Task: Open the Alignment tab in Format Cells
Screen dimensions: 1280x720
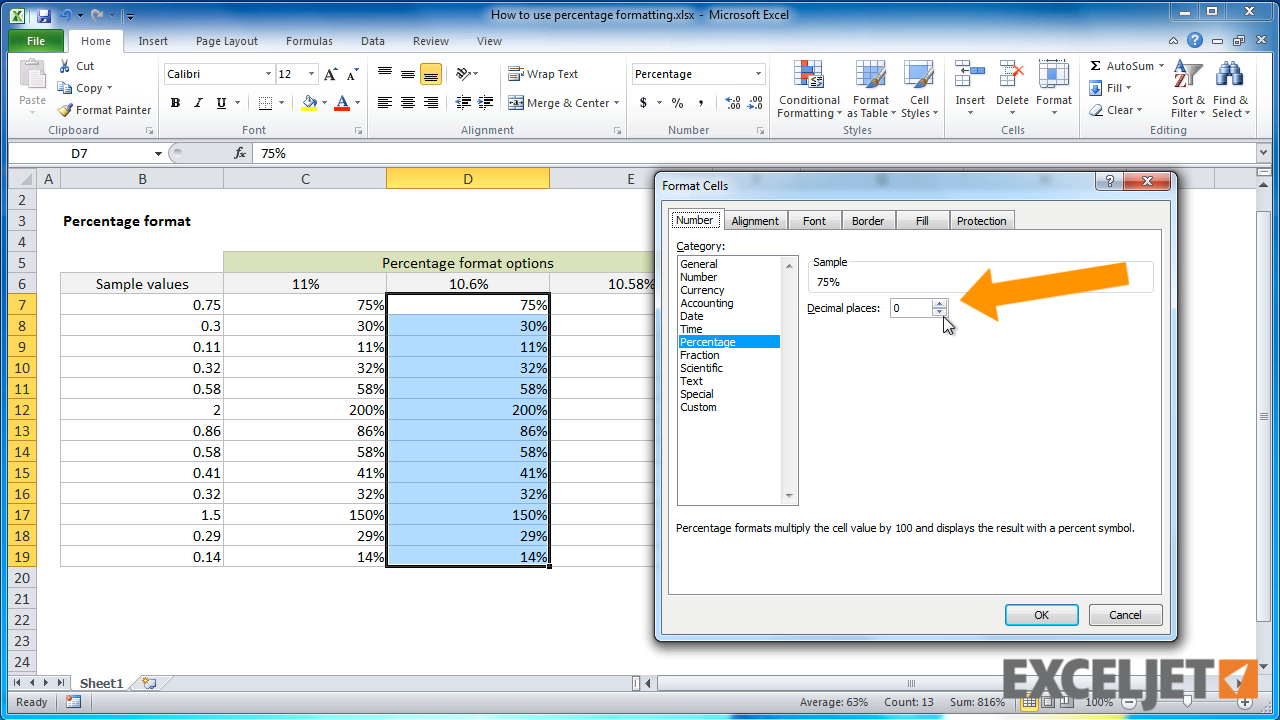Action: click(755, 220)
